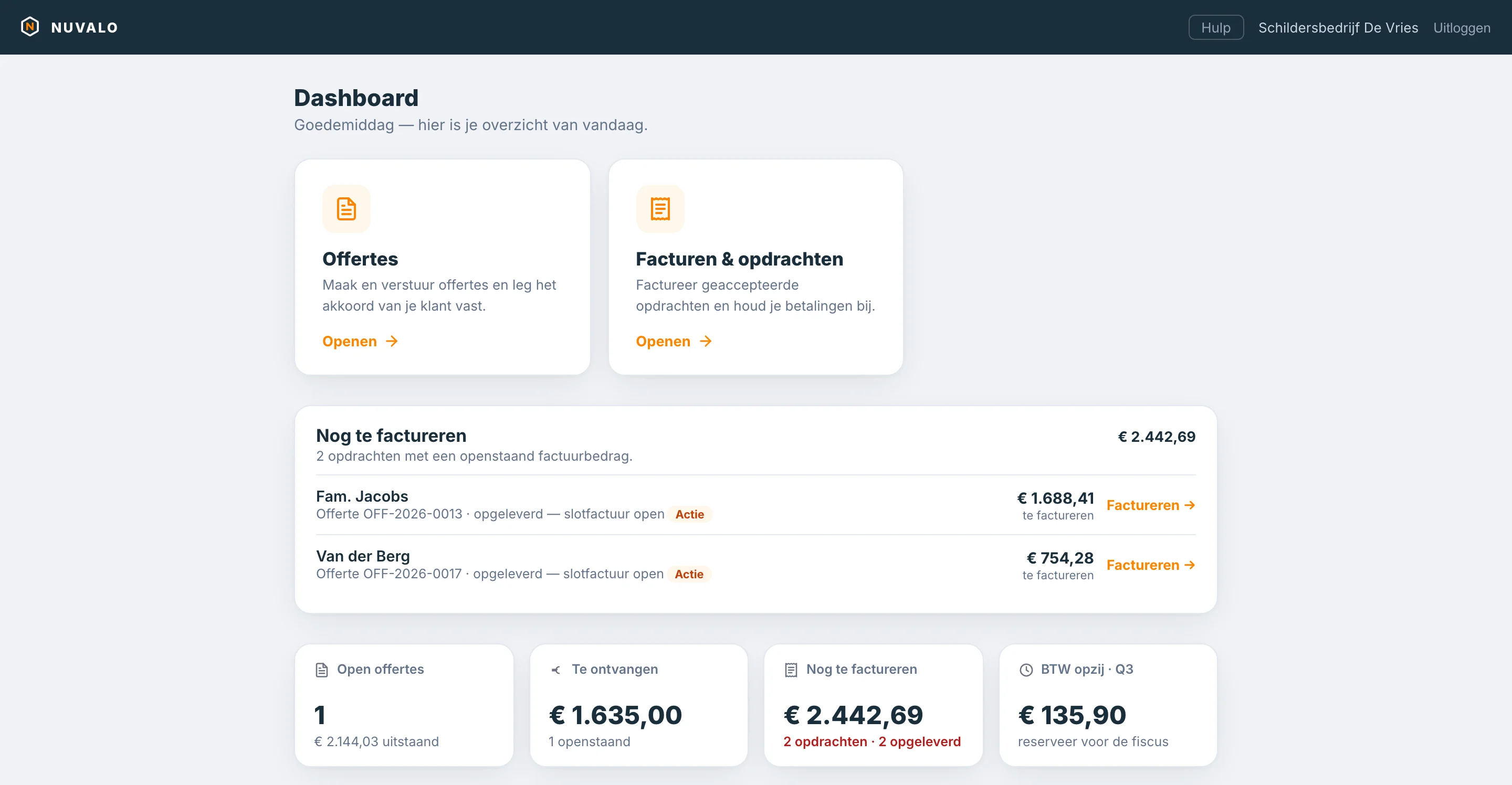The height and width of the screenshot is (785, 1512).
Task: Click the arrow next to Offertes Openen
Action: 392,342
